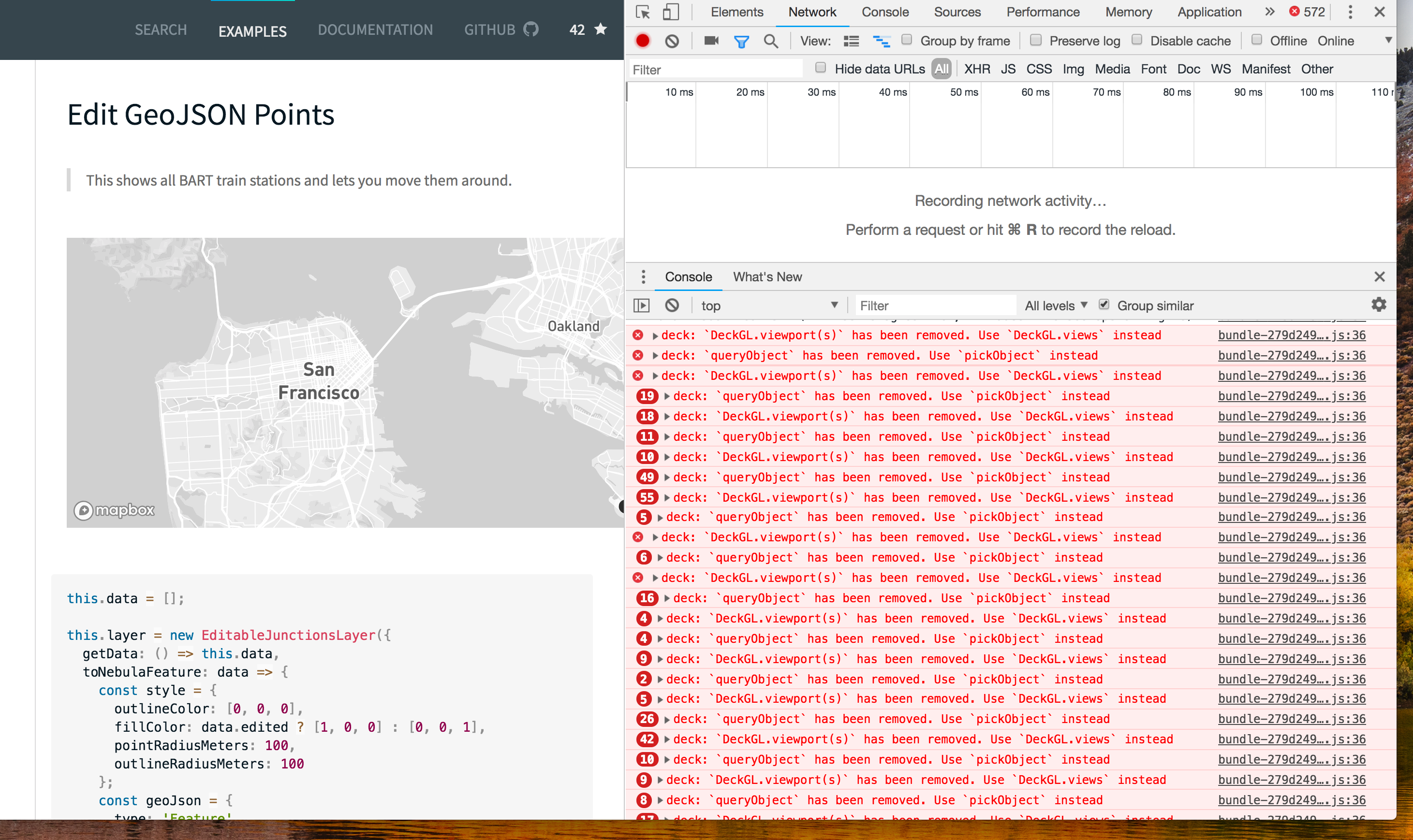Screen dimensions: 1413x840
Task: Toggle the capture screenshots camera icon
Action: (x=711, y=41)
